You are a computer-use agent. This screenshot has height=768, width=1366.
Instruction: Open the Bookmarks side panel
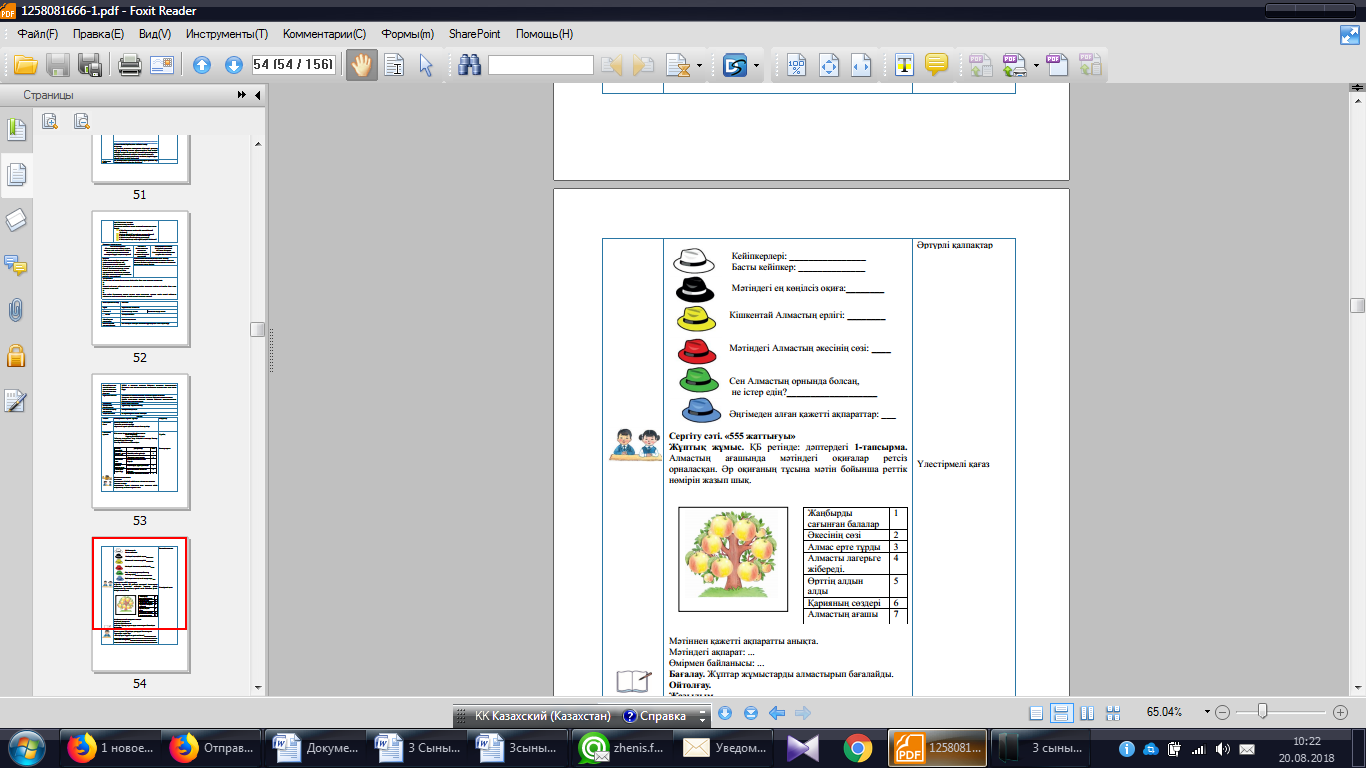17,130
